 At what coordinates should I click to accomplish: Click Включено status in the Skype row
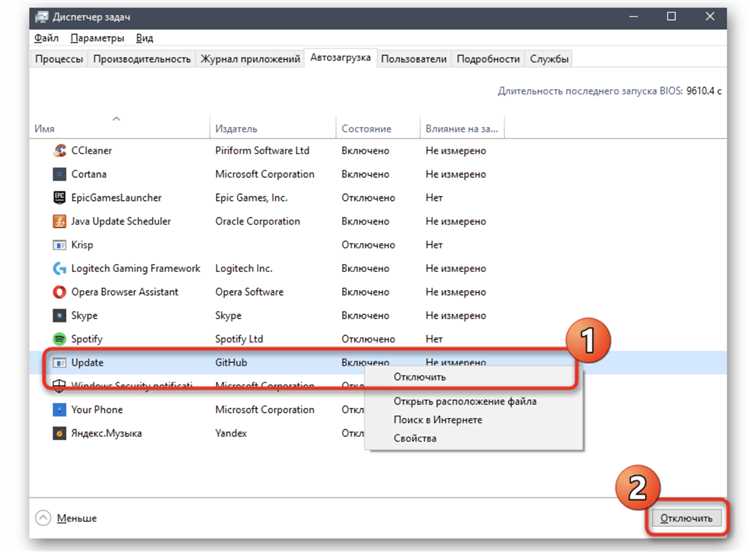click(x=365, y=316)
